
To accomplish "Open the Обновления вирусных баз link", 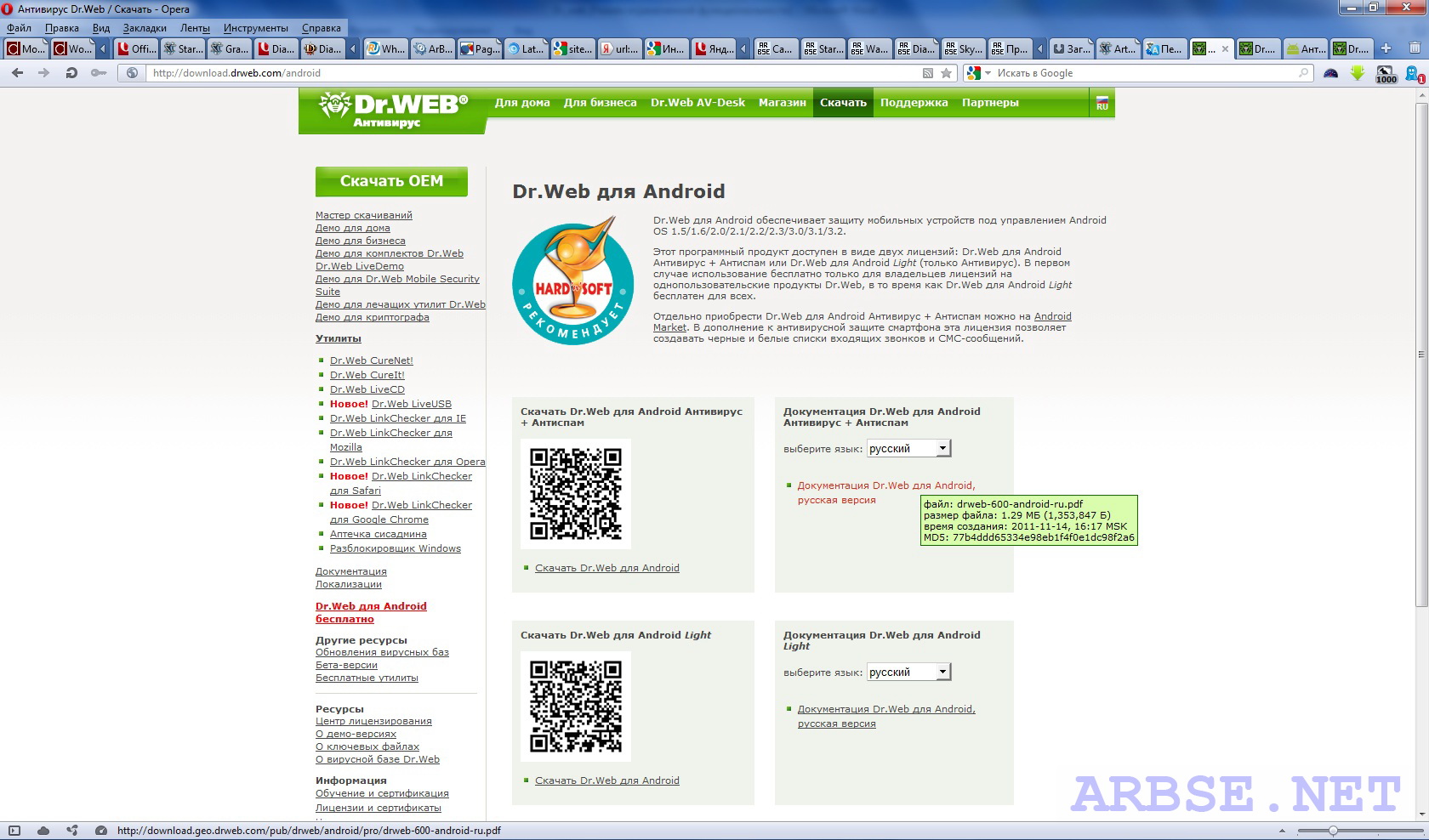I will tap(382, 652).
